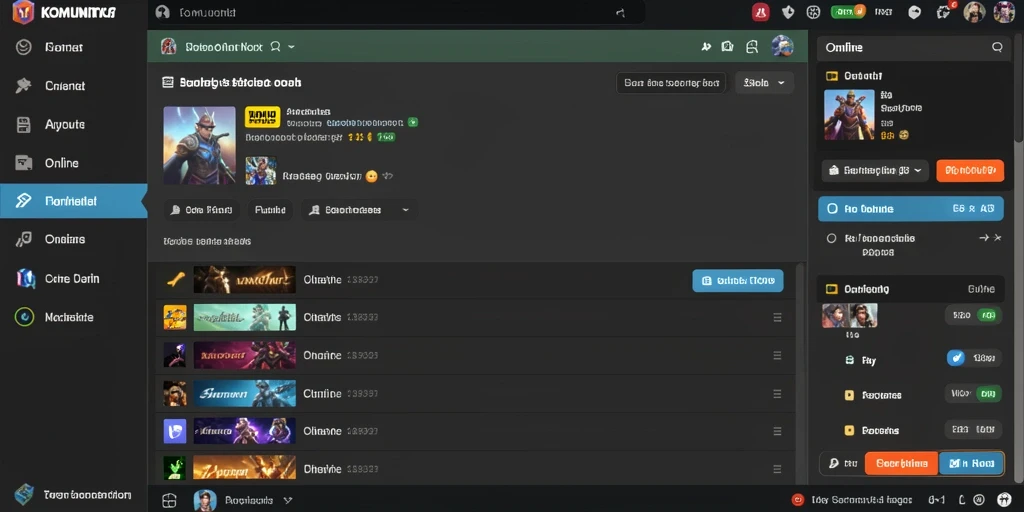Click the green icon beside the orange banner row

(x=175, y=468)
